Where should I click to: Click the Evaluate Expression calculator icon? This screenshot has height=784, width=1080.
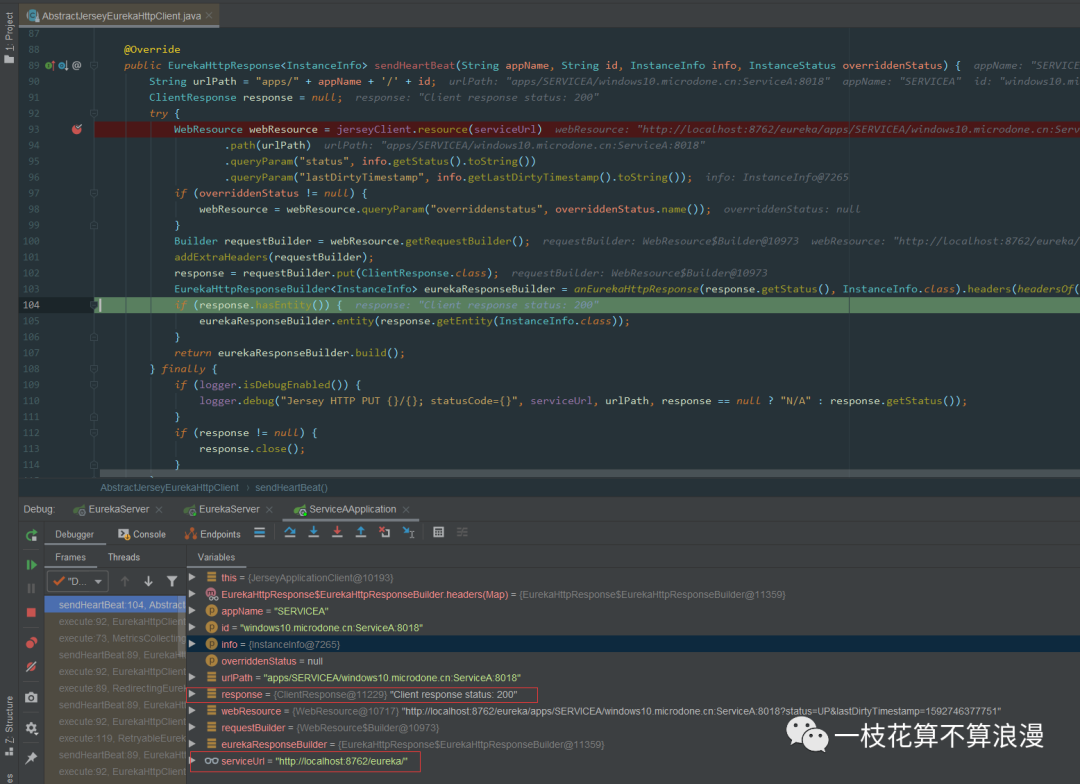pyautogui.click(x=438, y=533)
